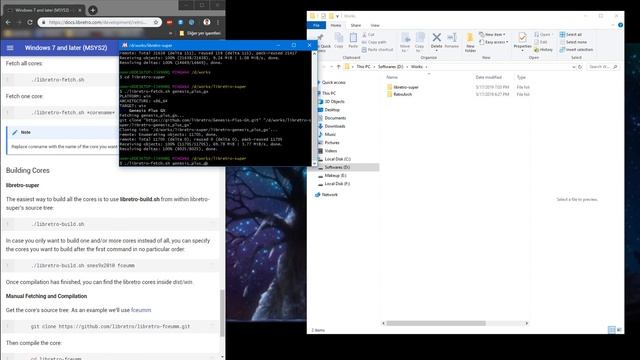This screenshot has height=360, width=640.
Task: Open a new Chrome tab with plus button
Action: coord(93,10)
